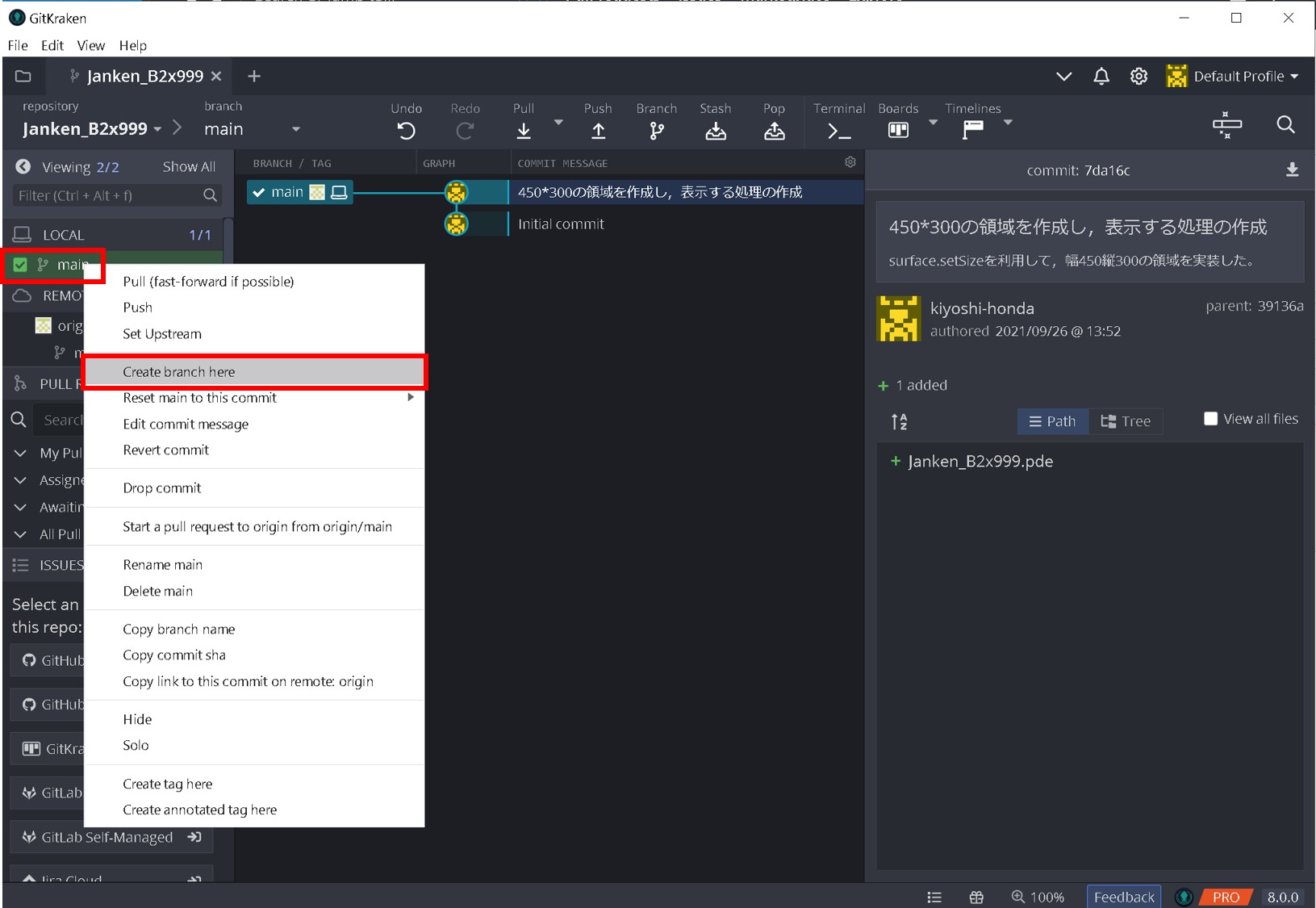The width and height of the screenshot is (1316, 908).
Task: Click the Branch toolbar icon
Action: [x=657, y=130]
